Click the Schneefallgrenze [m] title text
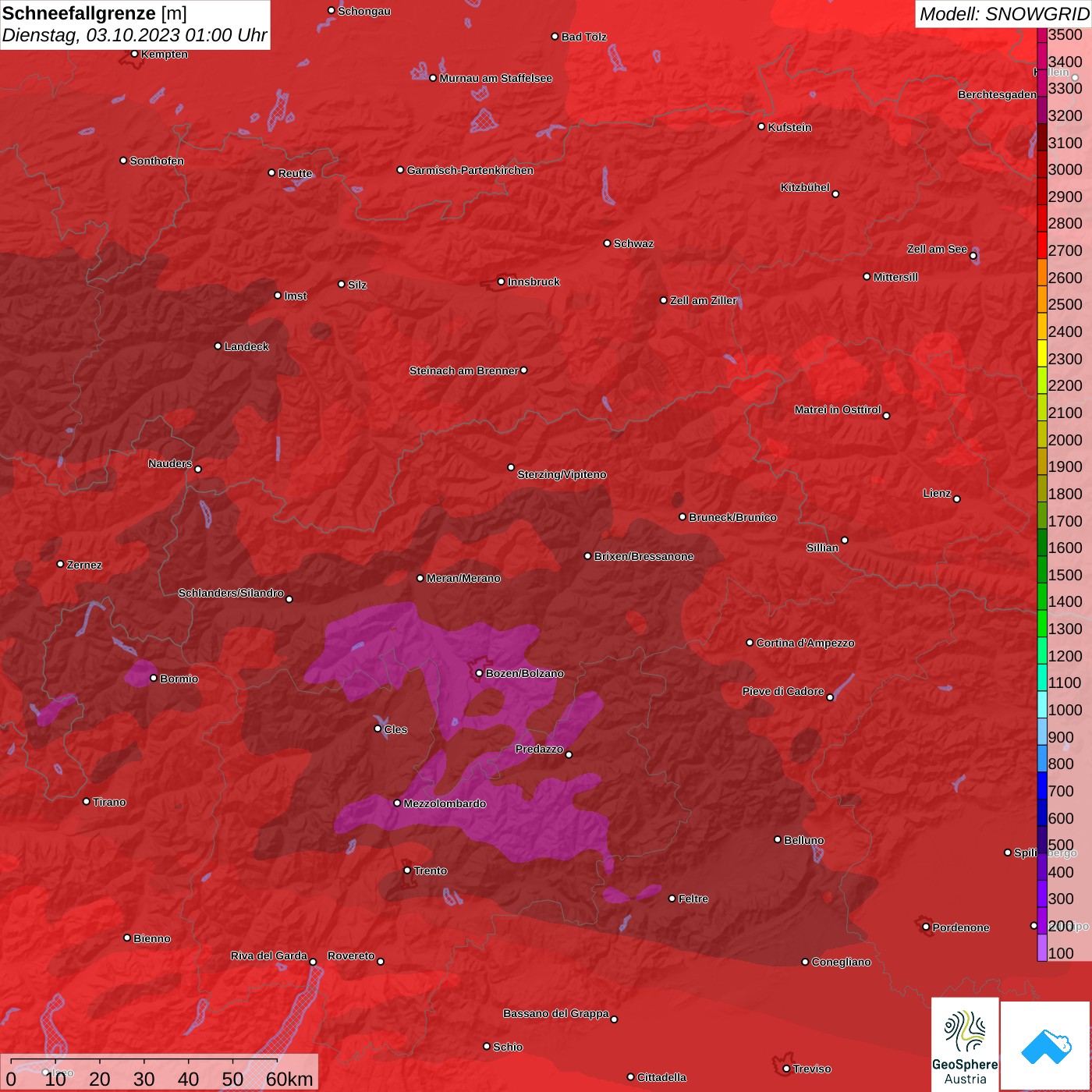This screenshot has width=1092, height=1092. (x=94, y=13)
